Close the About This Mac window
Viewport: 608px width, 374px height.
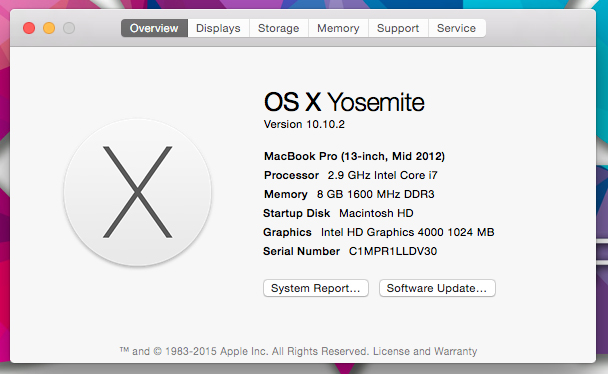pyautogui.click(x=29, y=28)
